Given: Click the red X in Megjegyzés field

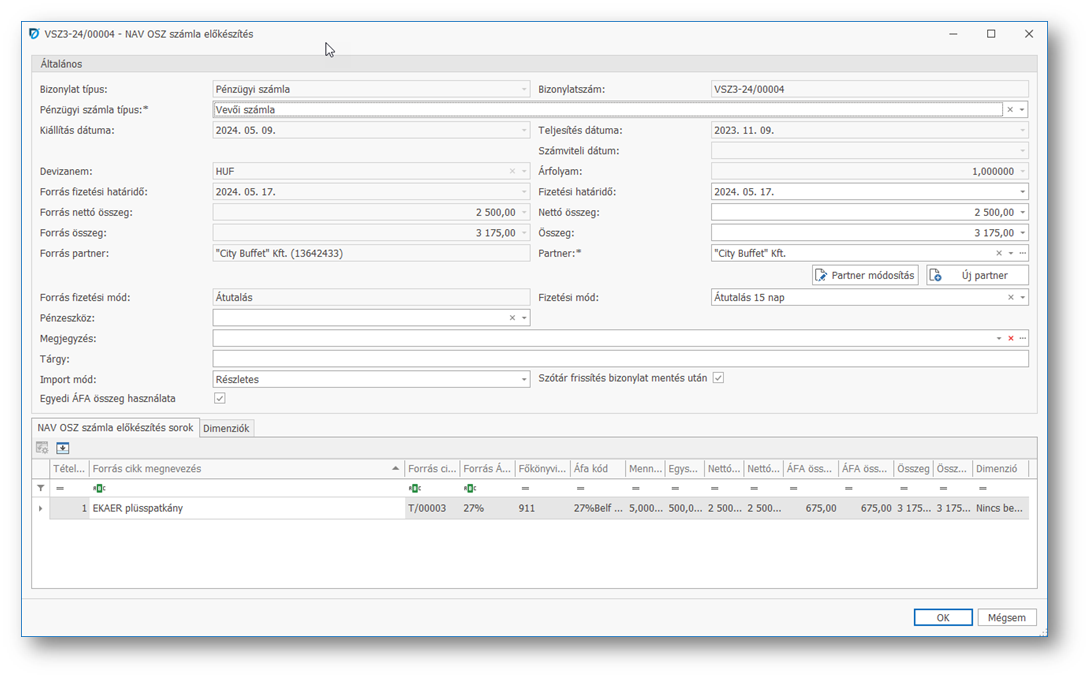Looking at the screenshot, I should click(1010, 339).
